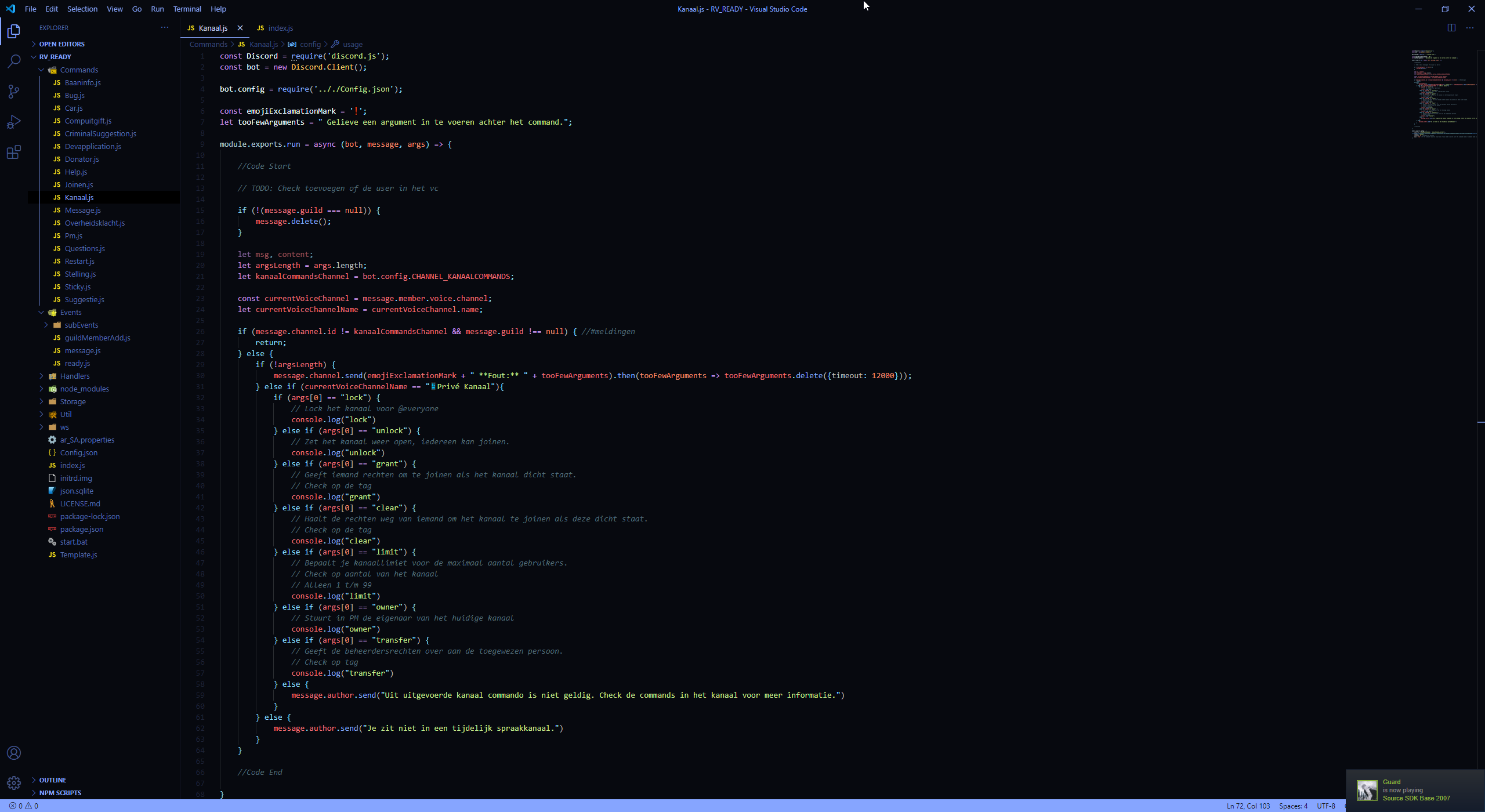Open Config.json in the explorer
The height and width of the screenshot is (812, 1485).
(79, 452)
